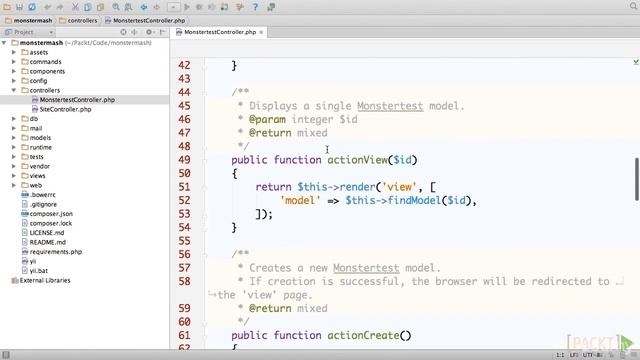Expand the config folder

point(14,80)
